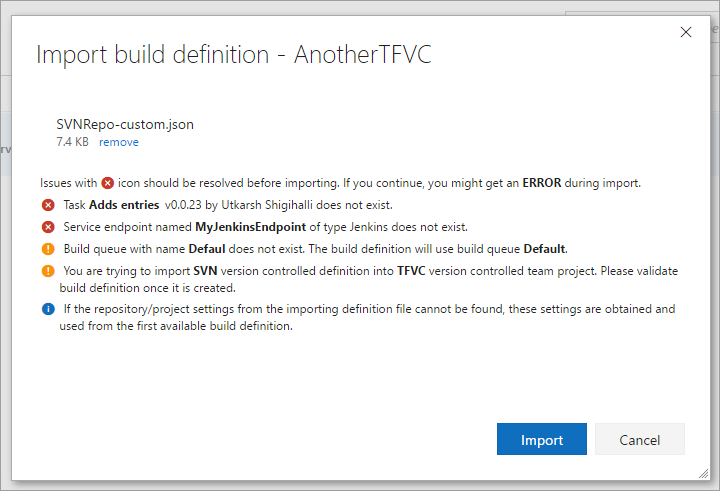Click the bold 'Defaul' build queue name

pyautogui.click(x=209, y=249)
